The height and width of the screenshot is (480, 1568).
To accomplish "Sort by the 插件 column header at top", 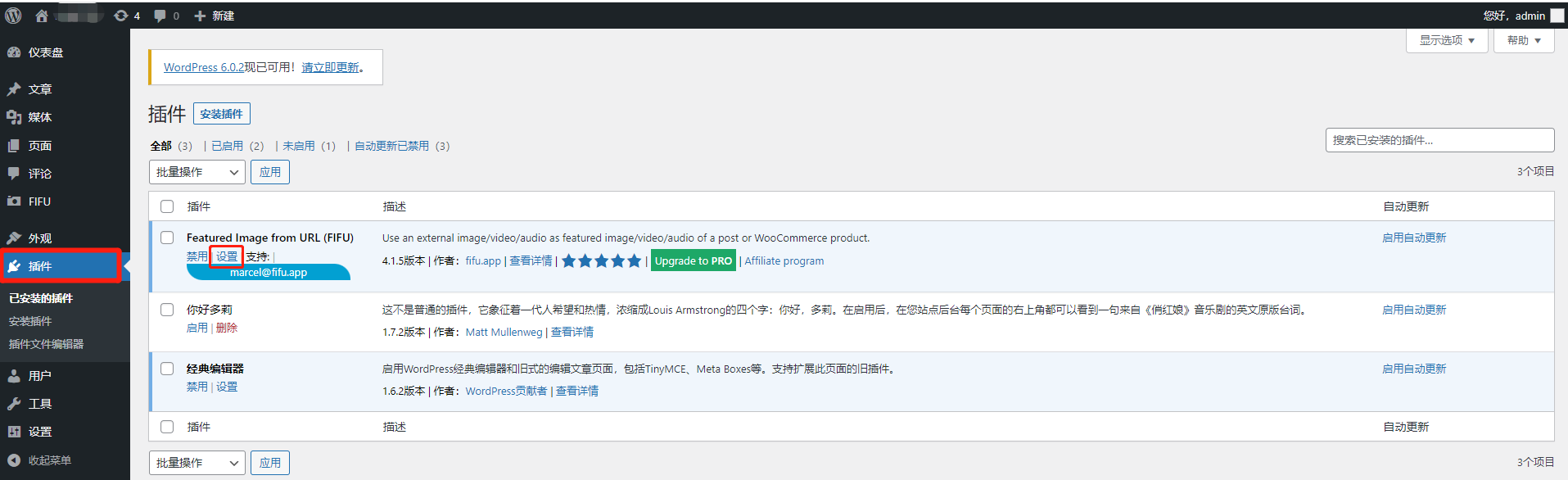I will pos(199,206).
